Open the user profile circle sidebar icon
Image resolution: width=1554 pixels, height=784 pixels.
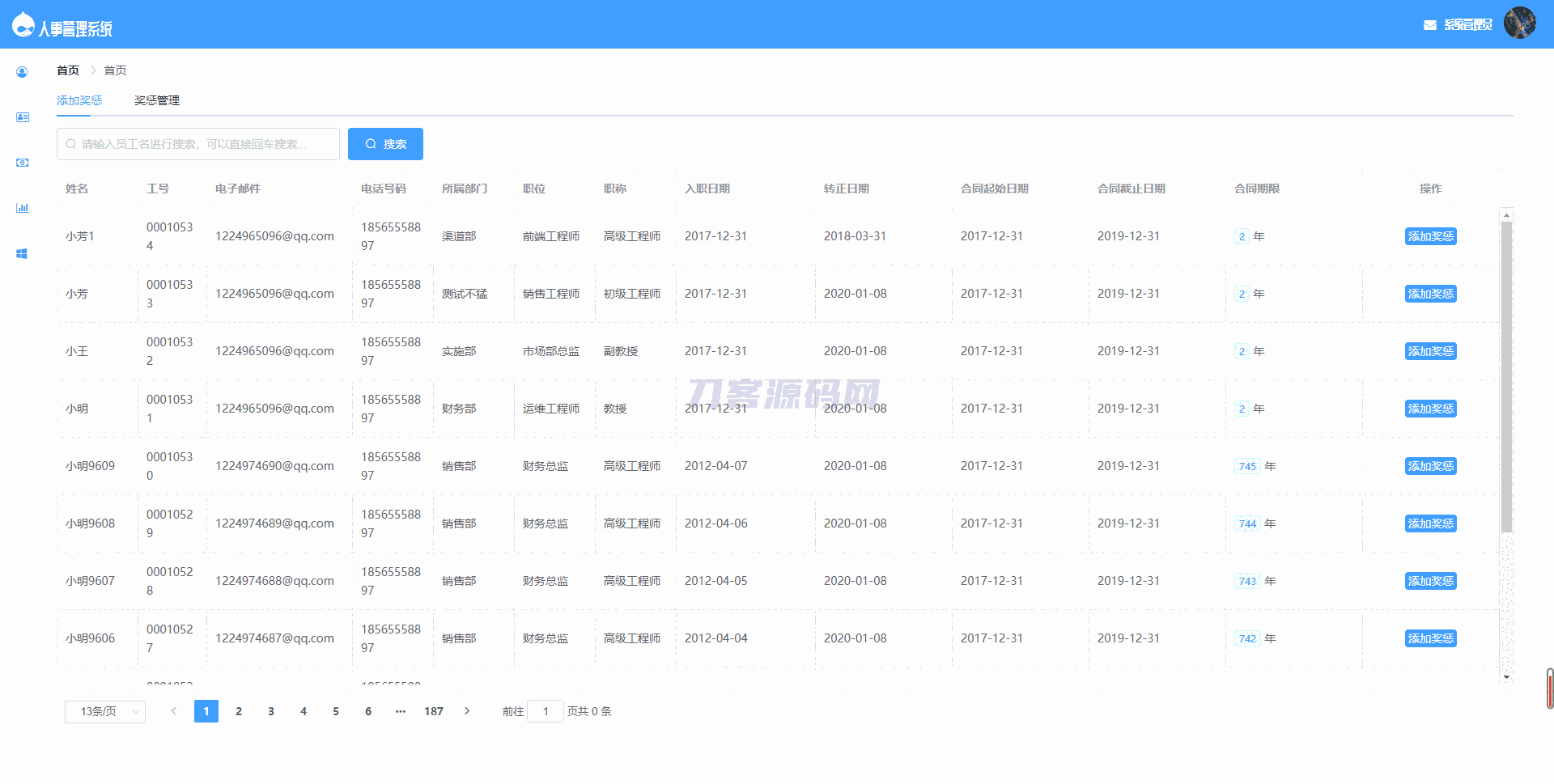(x=22, y=72)
